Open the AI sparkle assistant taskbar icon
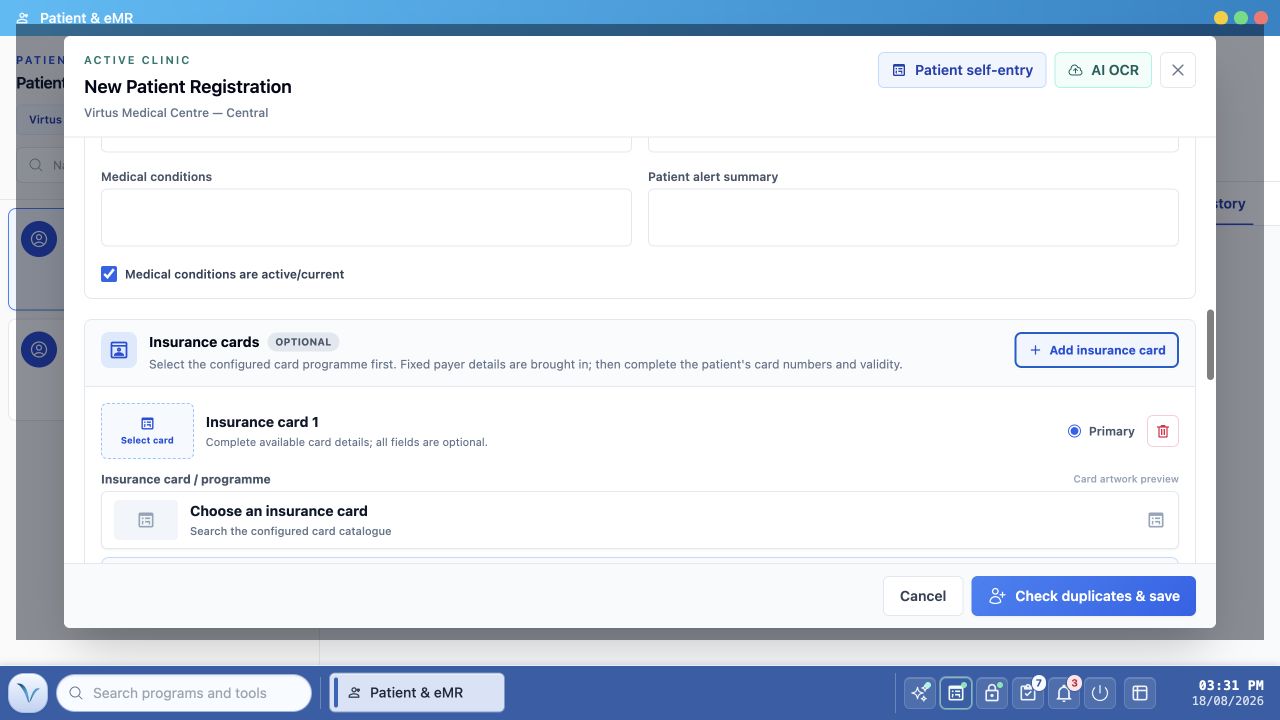1280x720 pixels. [920, 693]
